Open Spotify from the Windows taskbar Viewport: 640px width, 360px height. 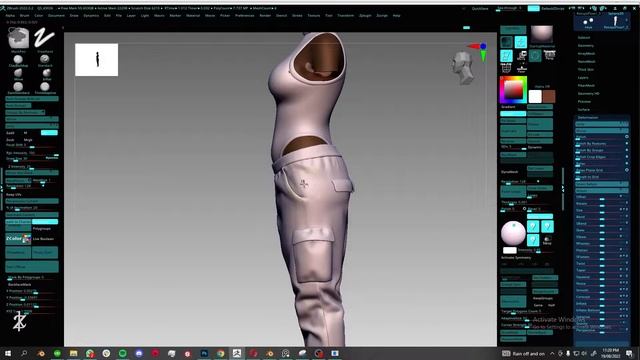[x=122, y=353]
